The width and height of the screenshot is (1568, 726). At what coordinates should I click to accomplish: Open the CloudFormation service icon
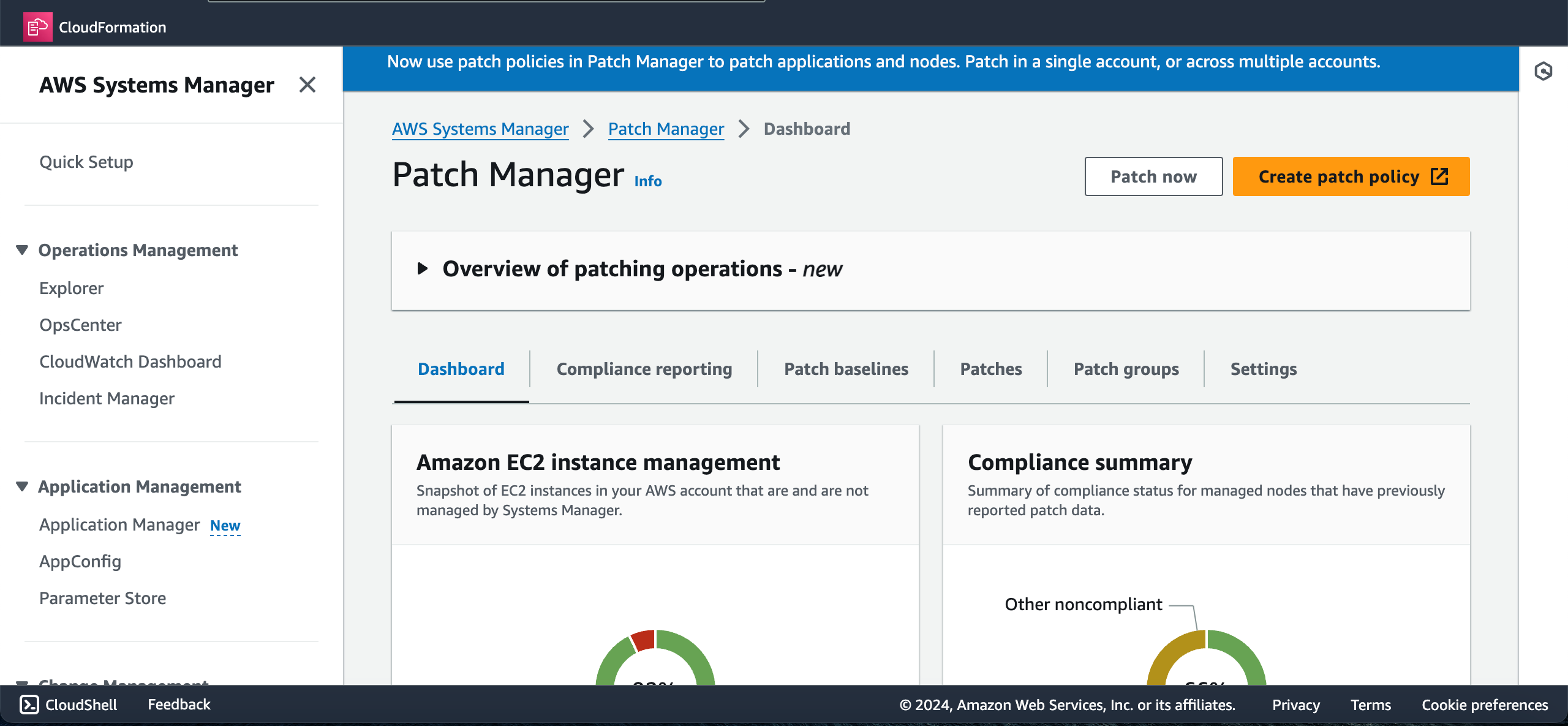pyautogui.click(x=37, y=27)
